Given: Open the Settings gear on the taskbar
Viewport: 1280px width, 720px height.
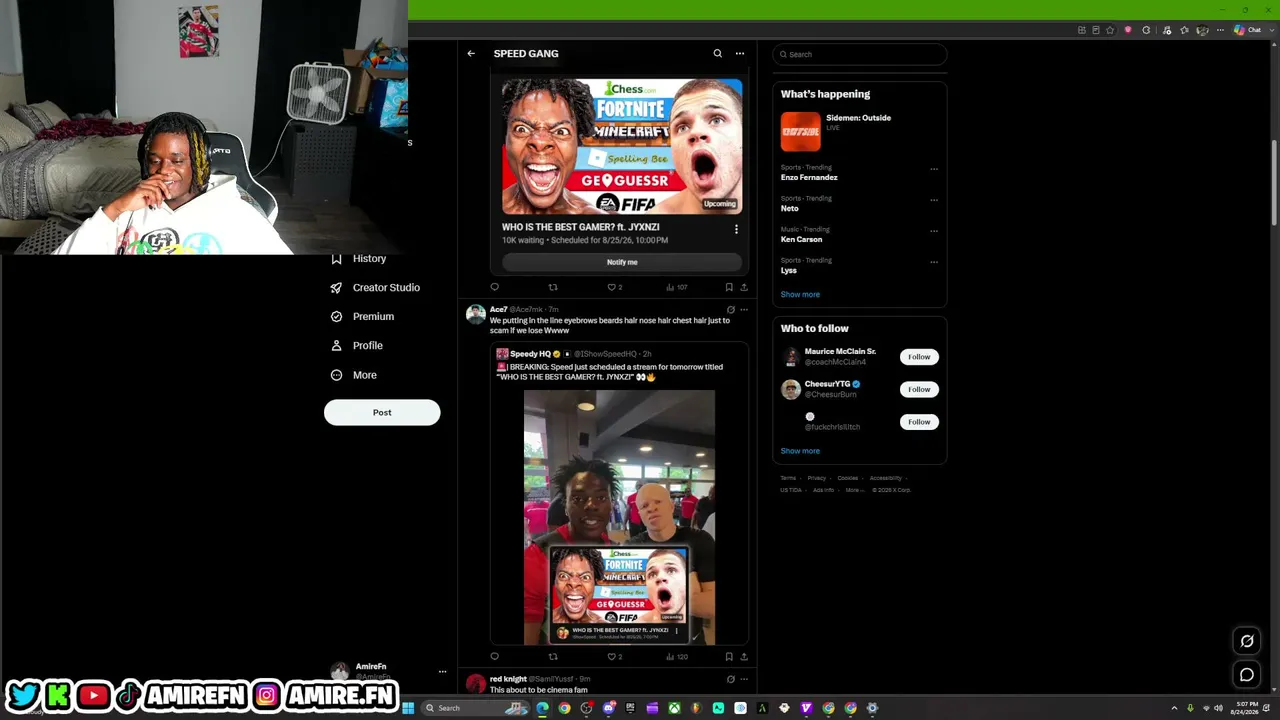Looking at the screenshot, I should pos(872,708).
